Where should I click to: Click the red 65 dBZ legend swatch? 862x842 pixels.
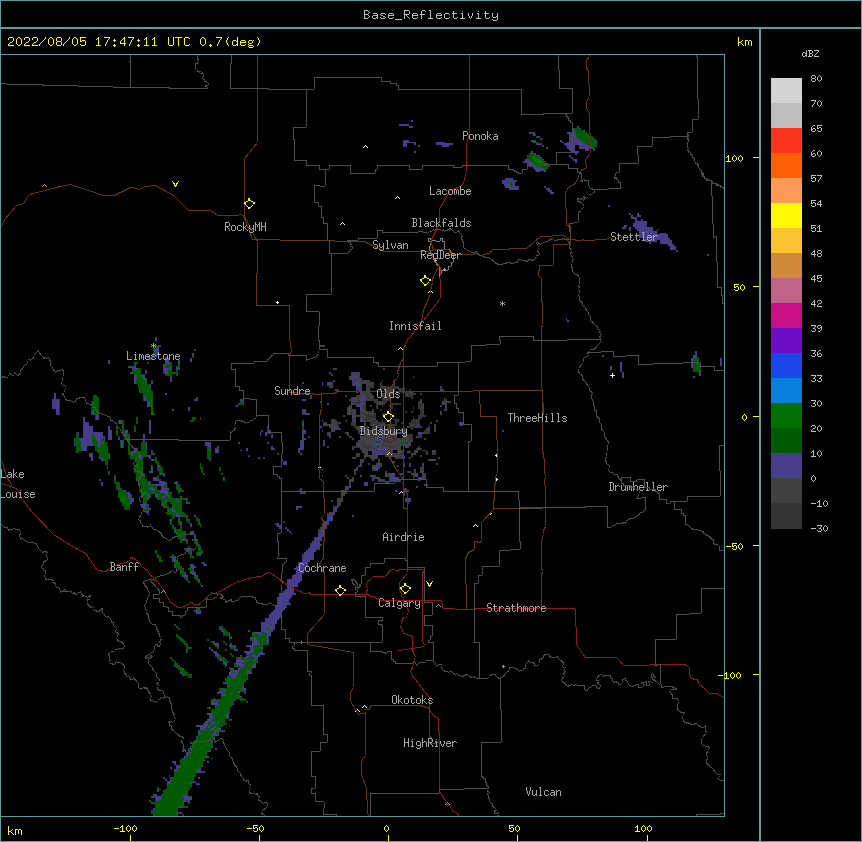(786, 140)
